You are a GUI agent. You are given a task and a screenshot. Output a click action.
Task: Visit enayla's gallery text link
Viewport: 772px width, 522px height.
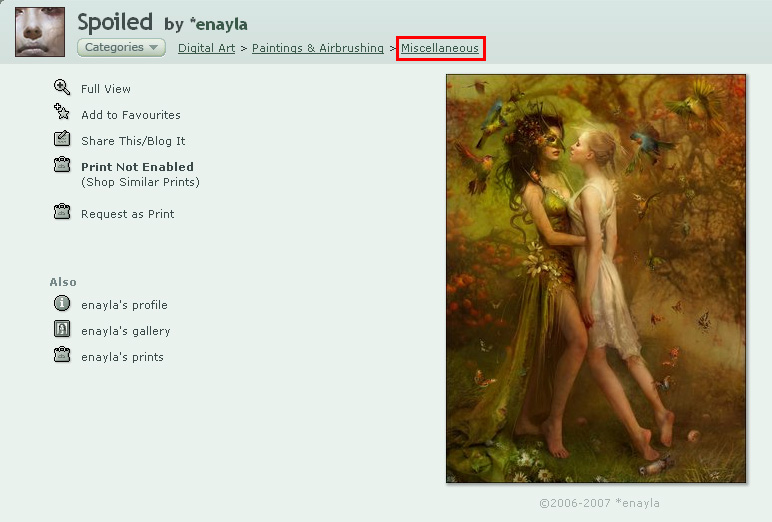(x=126, y=331)
